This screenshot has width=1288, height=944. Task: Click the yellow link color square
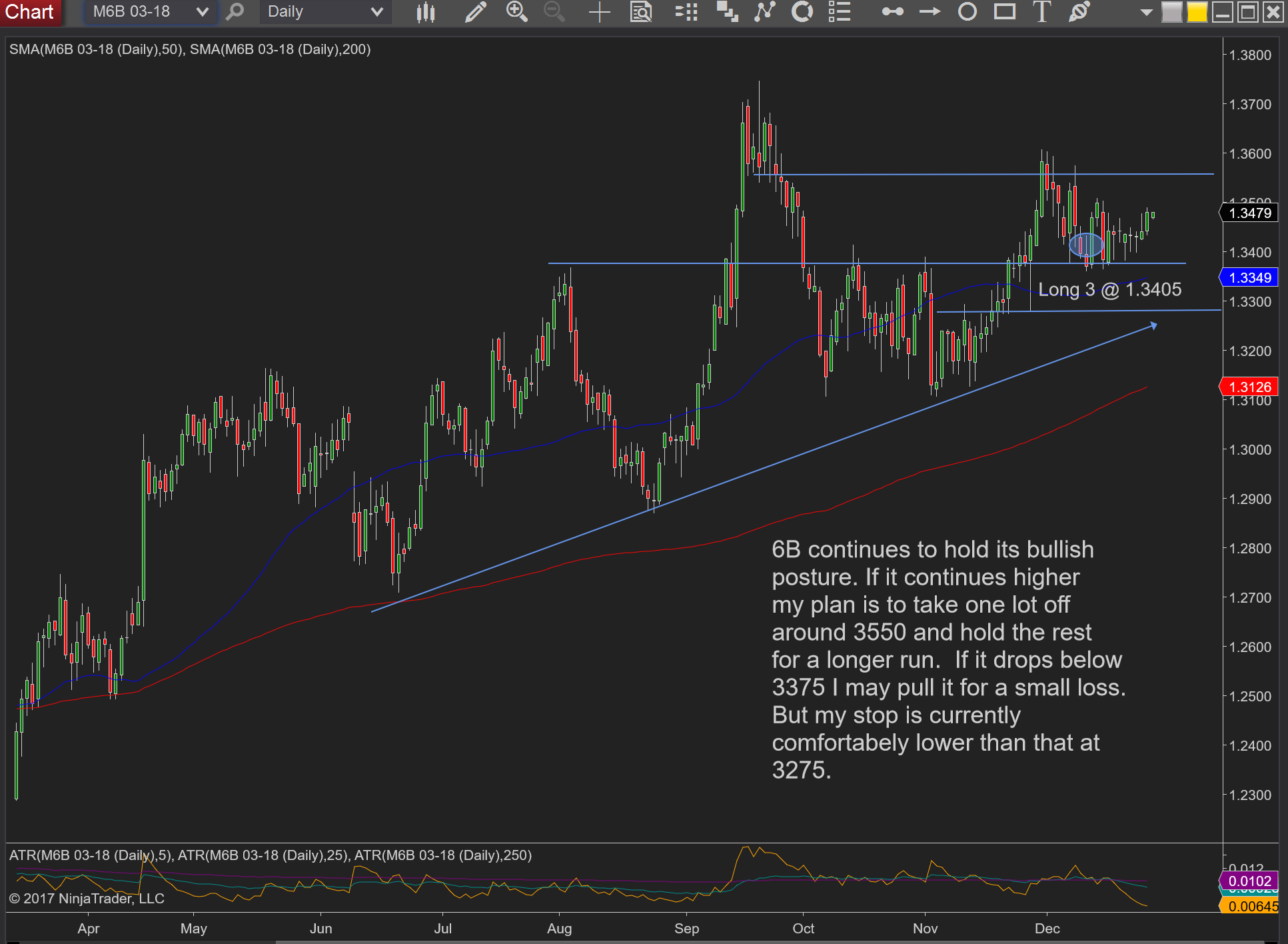tap(1197, 13)
